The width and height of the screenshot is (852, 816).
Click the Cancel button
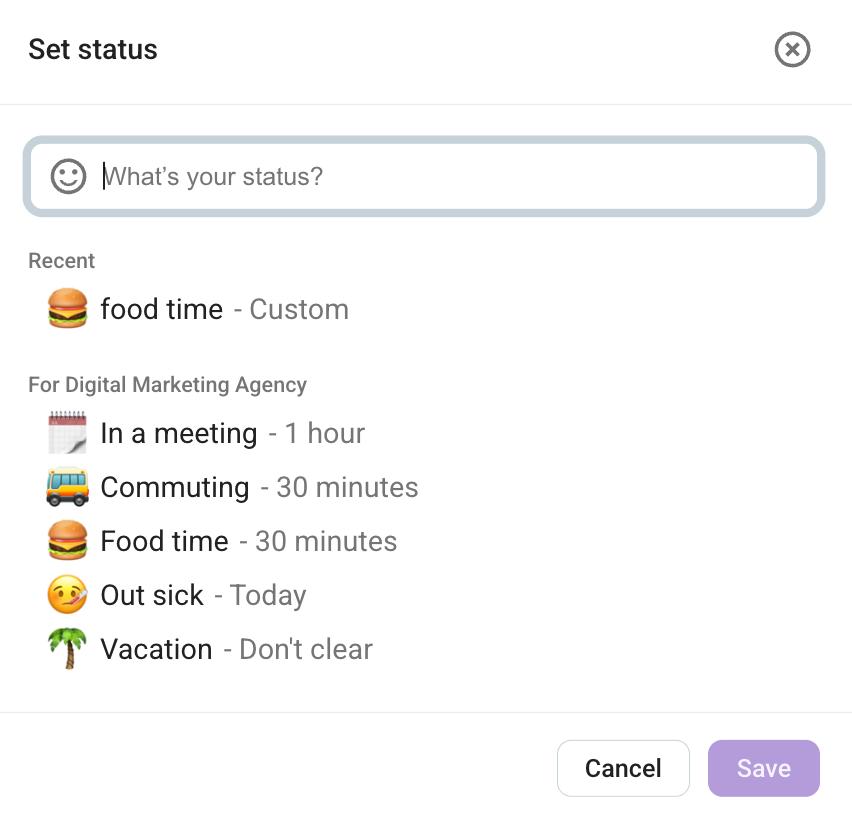[x=623, y=768]
